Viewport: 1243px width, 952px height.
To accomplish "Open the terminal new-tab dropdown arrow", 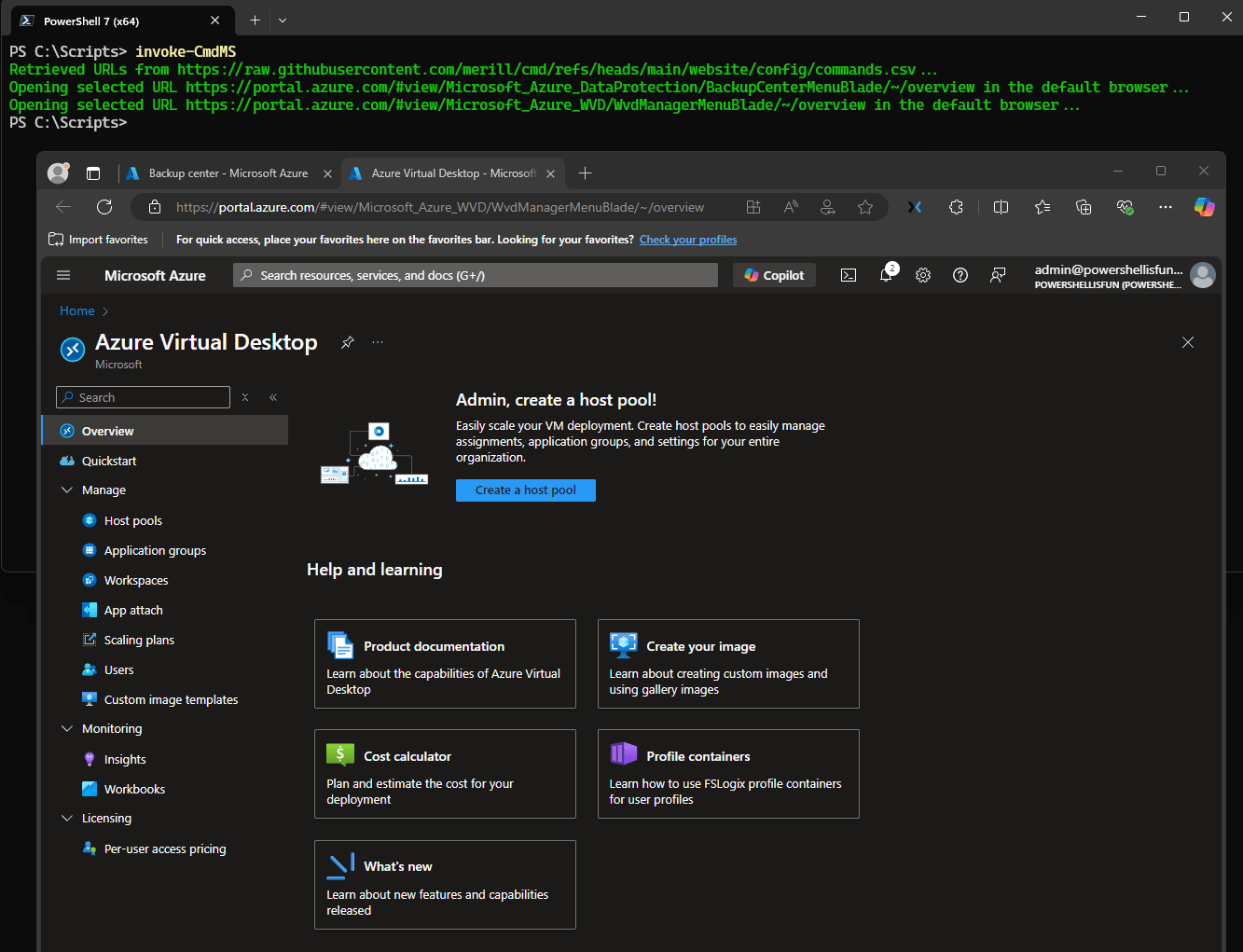I will 283,20.
